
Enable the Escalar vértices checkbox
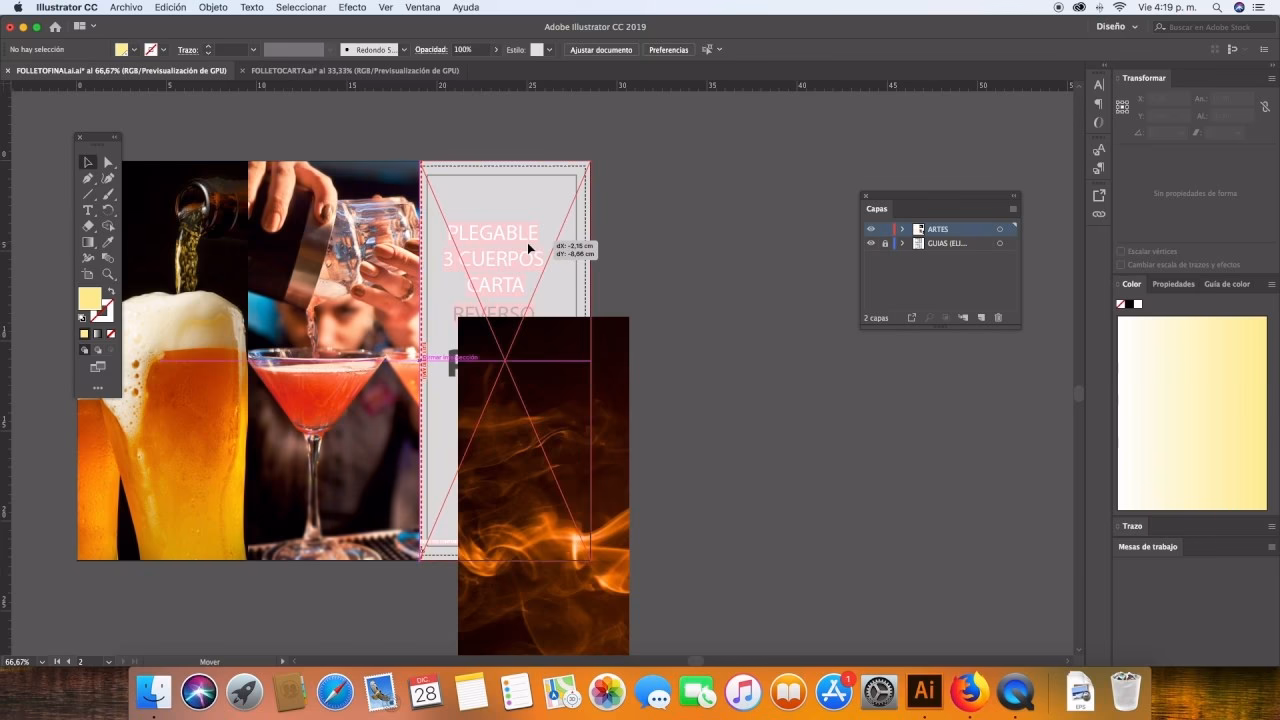(1119, 251)
